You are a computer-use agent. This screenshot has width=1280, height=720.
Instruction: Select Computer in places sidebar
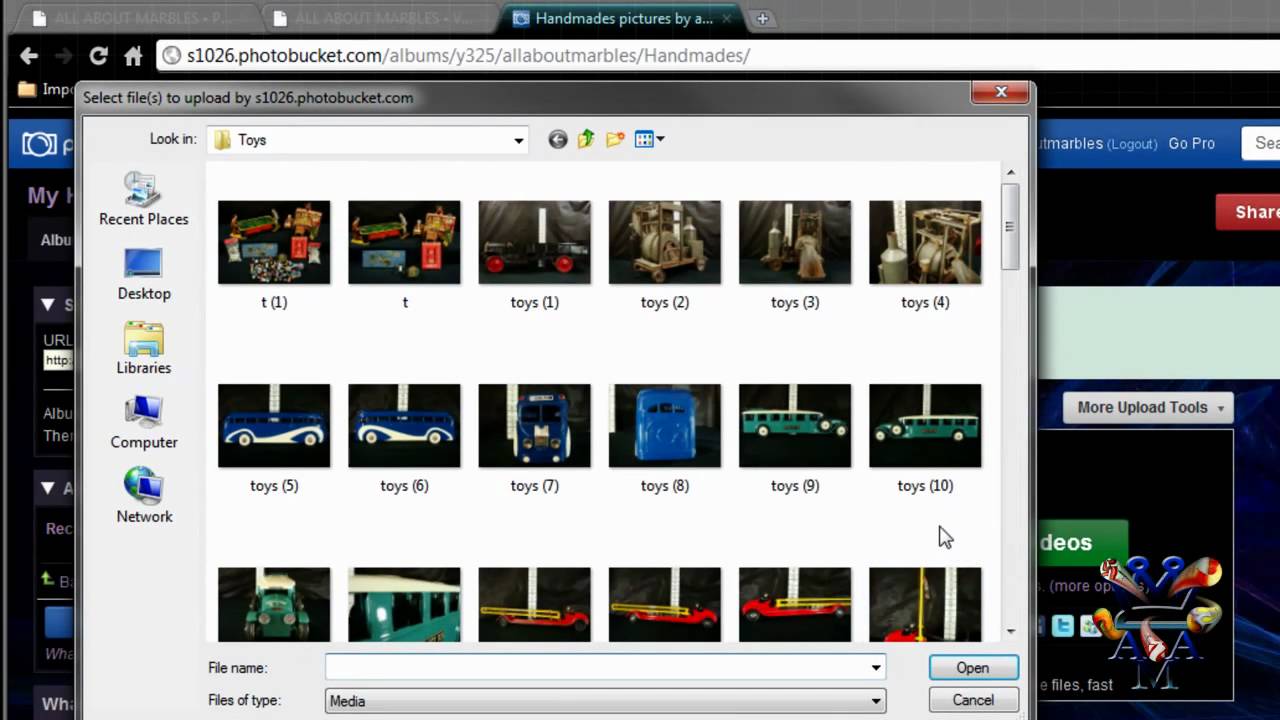click(x=143, y=422)
